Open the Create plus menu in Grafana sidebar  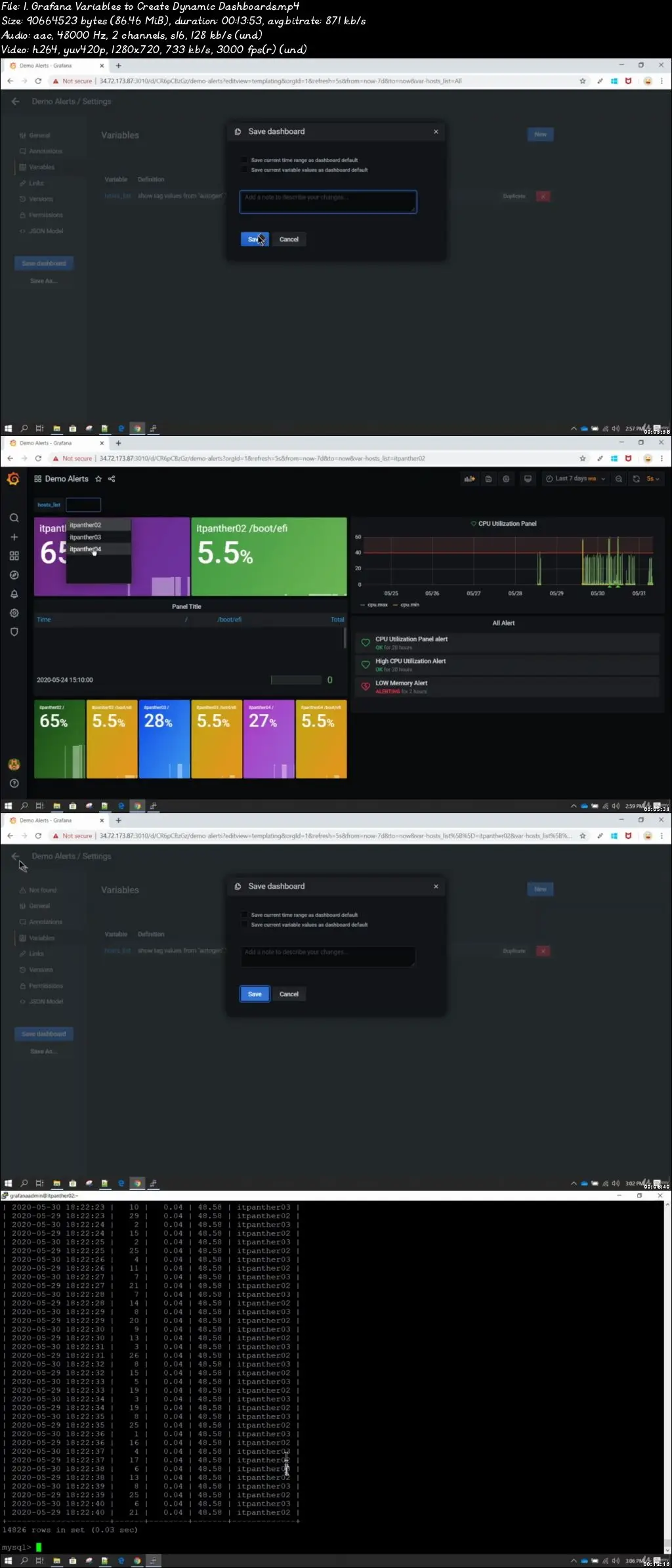(14, 537)
